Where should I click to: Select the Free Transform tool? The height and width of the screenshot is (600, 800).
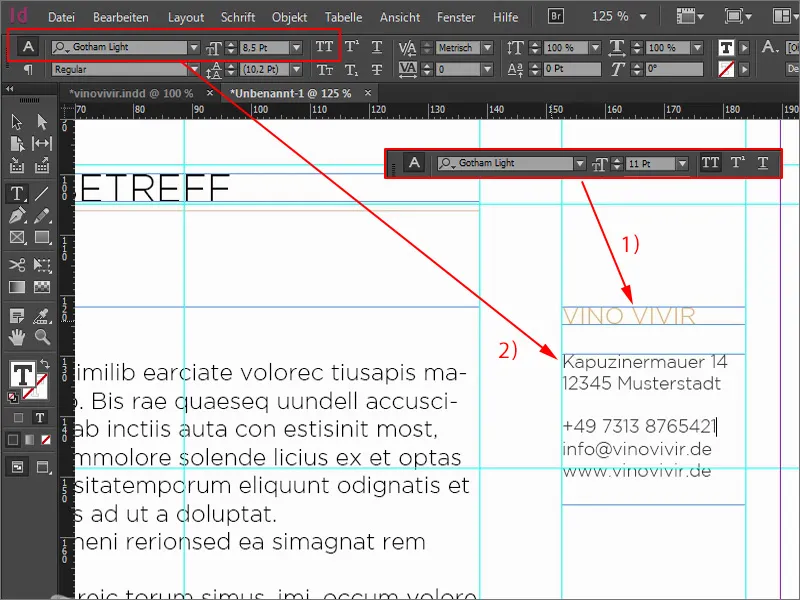point(42,265)
